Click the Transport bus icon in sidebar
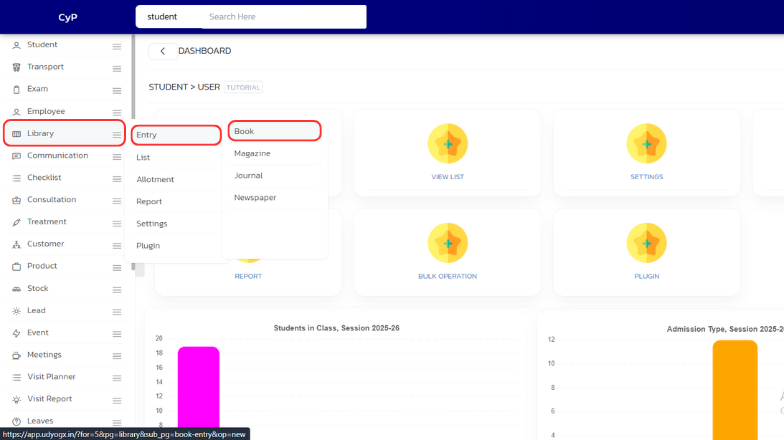The height and width of the screenshot is (440, 784). point(16,67)
